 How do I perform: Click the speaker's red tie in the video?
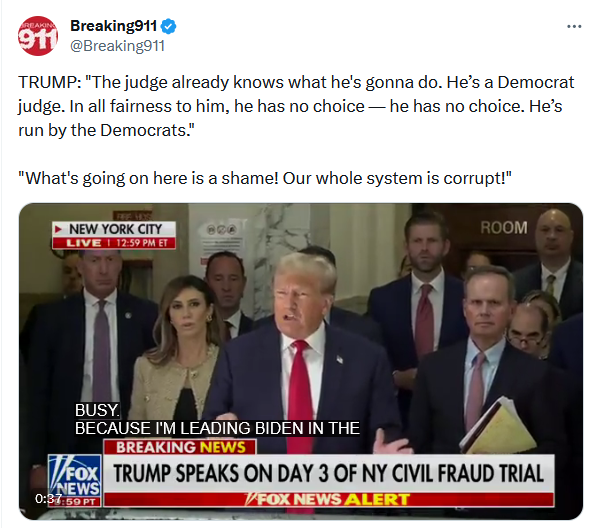[300, 395]
